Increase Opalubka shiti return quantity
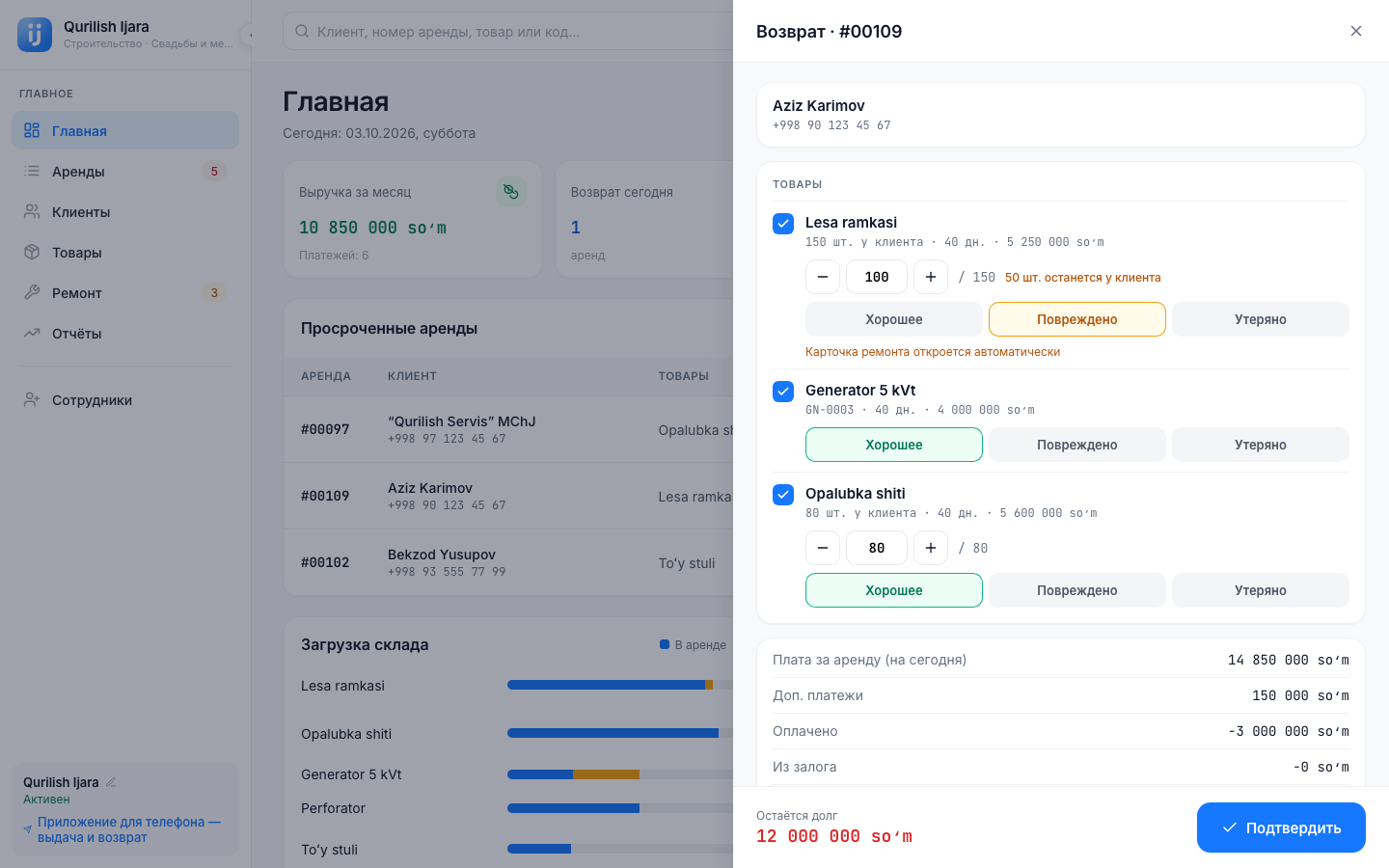 [931, 548]
